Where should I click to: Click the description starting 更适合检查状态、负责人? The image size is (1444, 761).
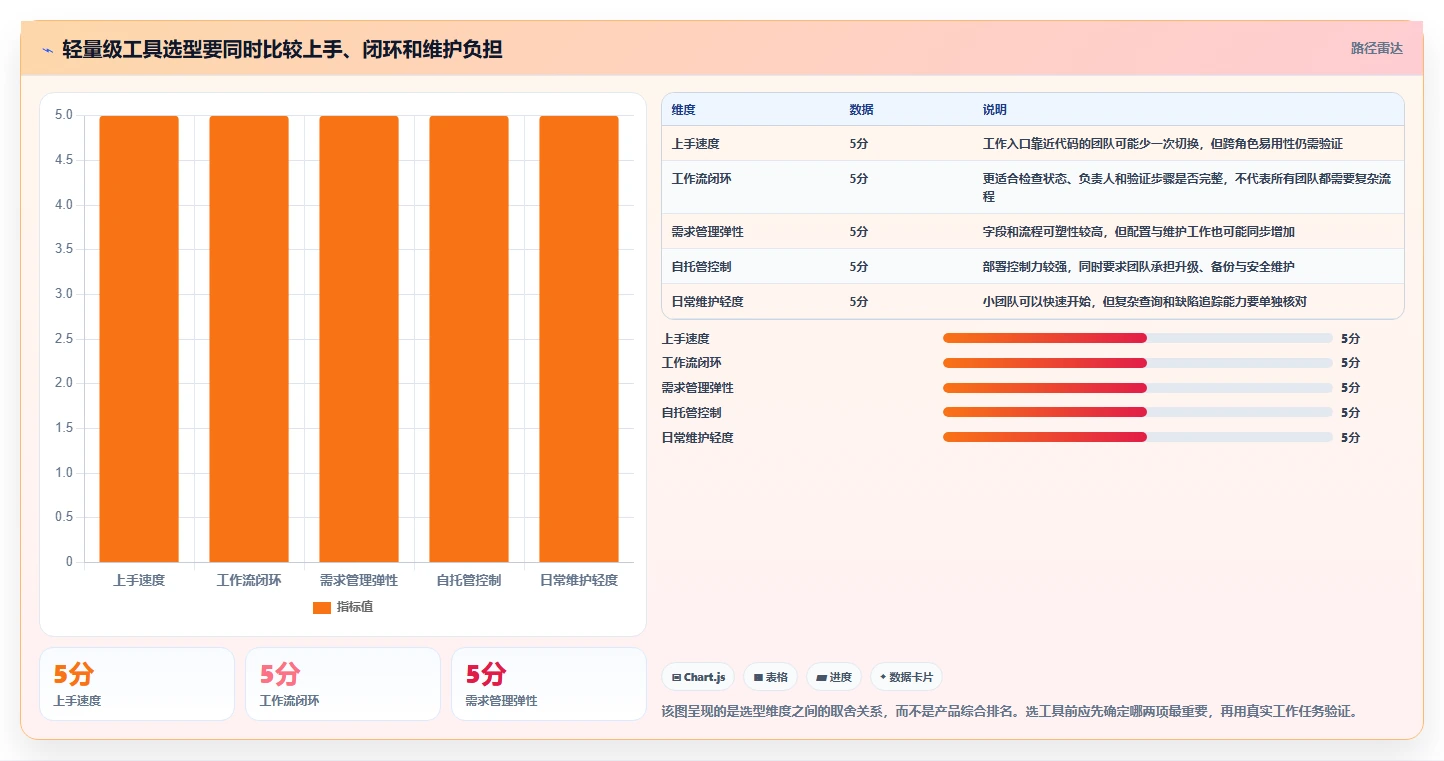pos(1187,188)
